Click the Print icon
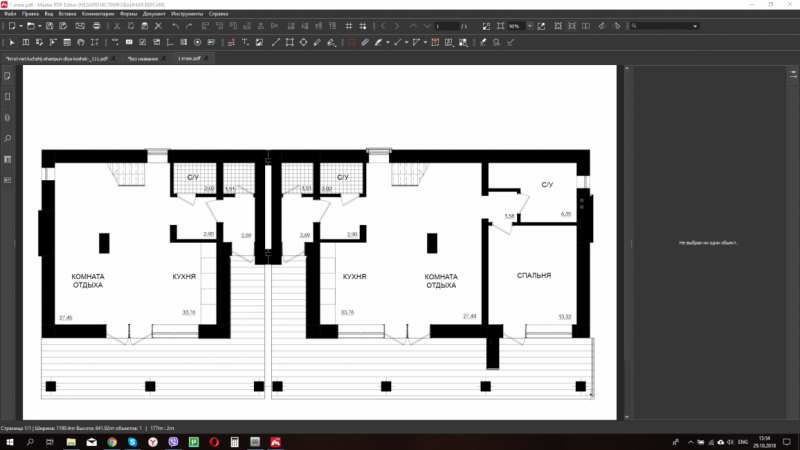 (x=96, y=26)
